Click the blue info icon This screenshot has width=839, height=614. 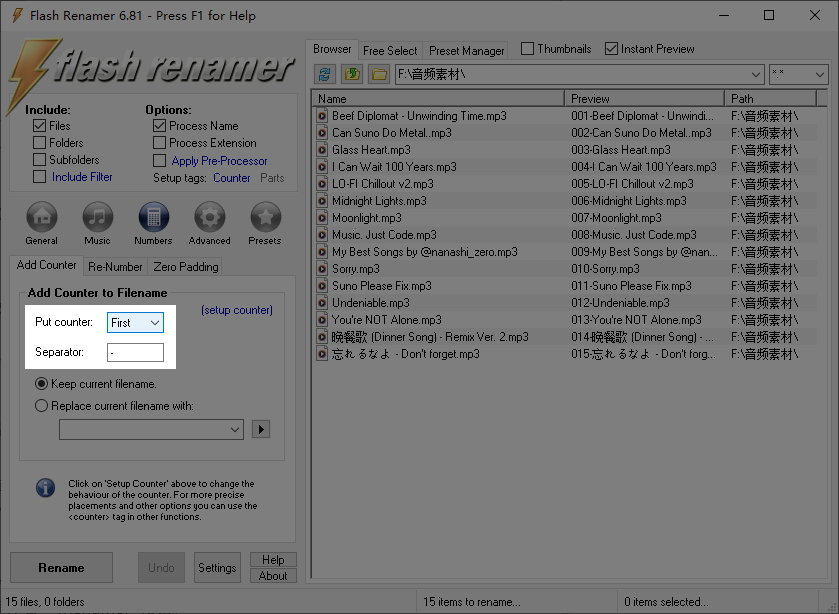tap(45, 488)
